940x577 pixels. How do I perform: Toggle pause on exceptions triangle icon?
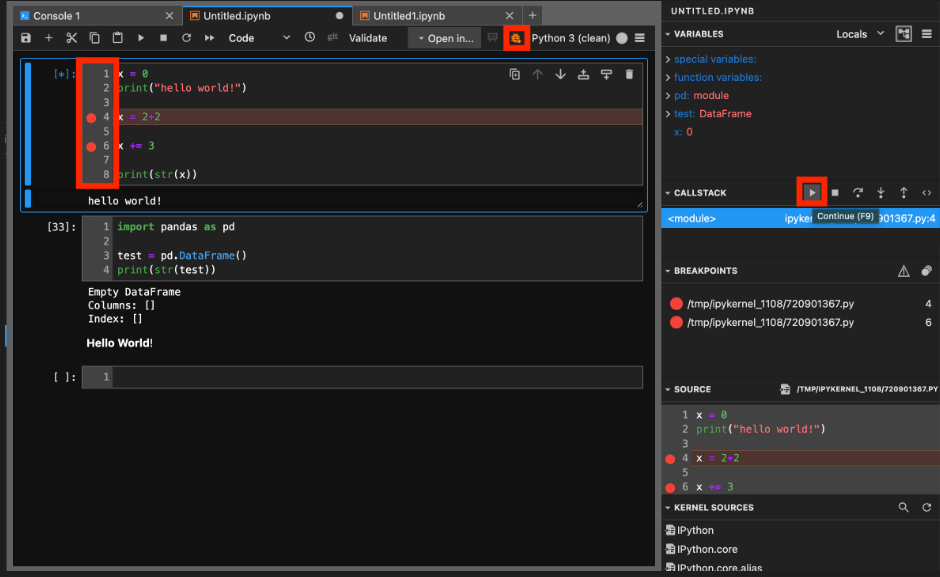[903, 271]
